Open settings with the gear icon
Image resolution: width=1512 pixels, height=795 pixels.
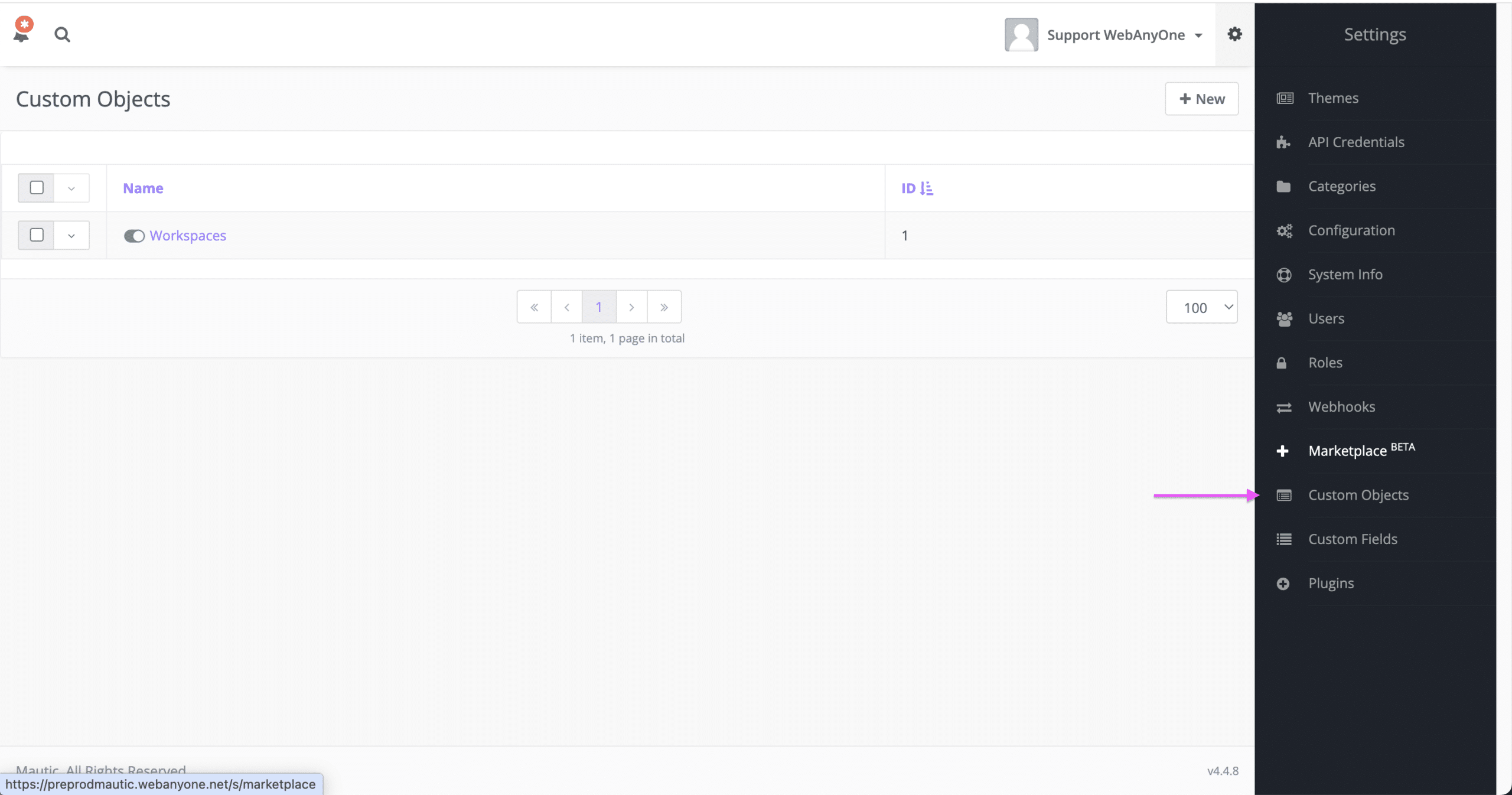pos(1234,34)
